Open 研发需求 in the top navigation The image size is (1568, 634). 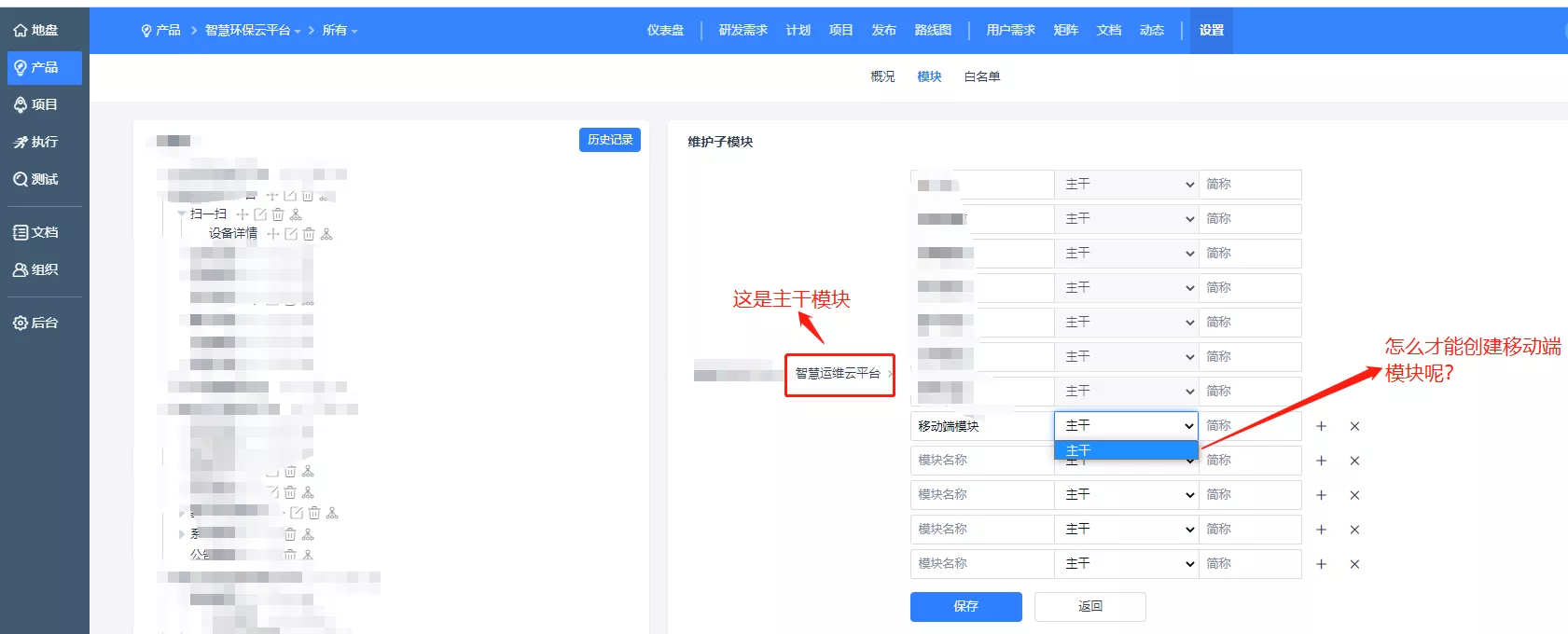click(742, 30)
